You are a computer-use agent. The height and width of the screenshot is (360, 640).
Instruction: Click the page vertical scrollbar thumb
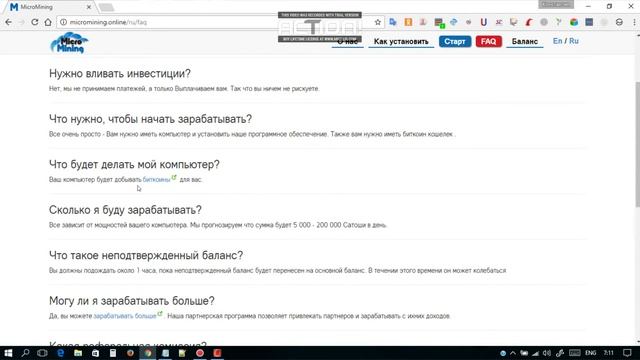point(637,144)
